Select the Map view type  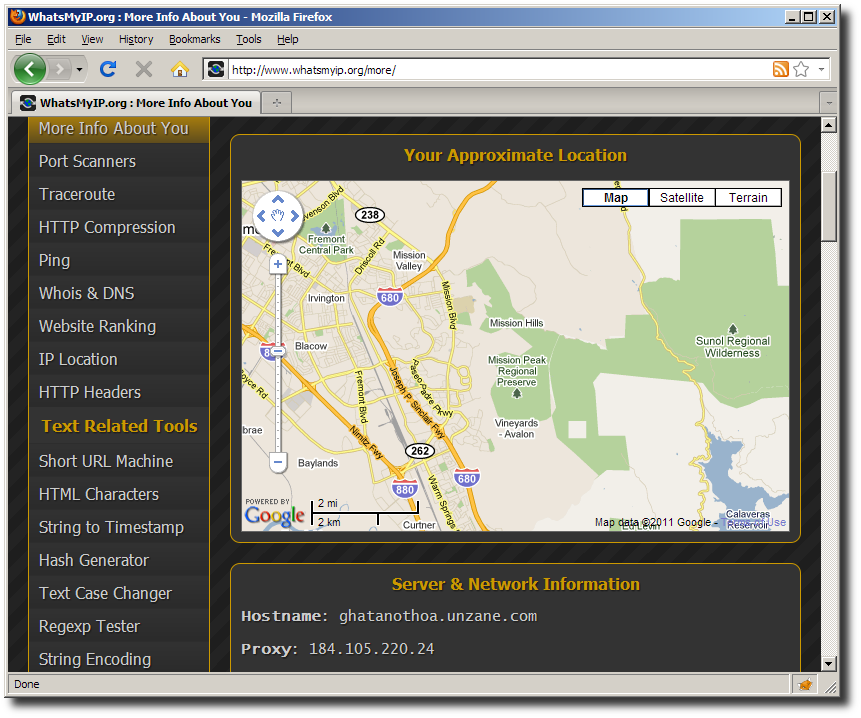click(x=616, y=197)
